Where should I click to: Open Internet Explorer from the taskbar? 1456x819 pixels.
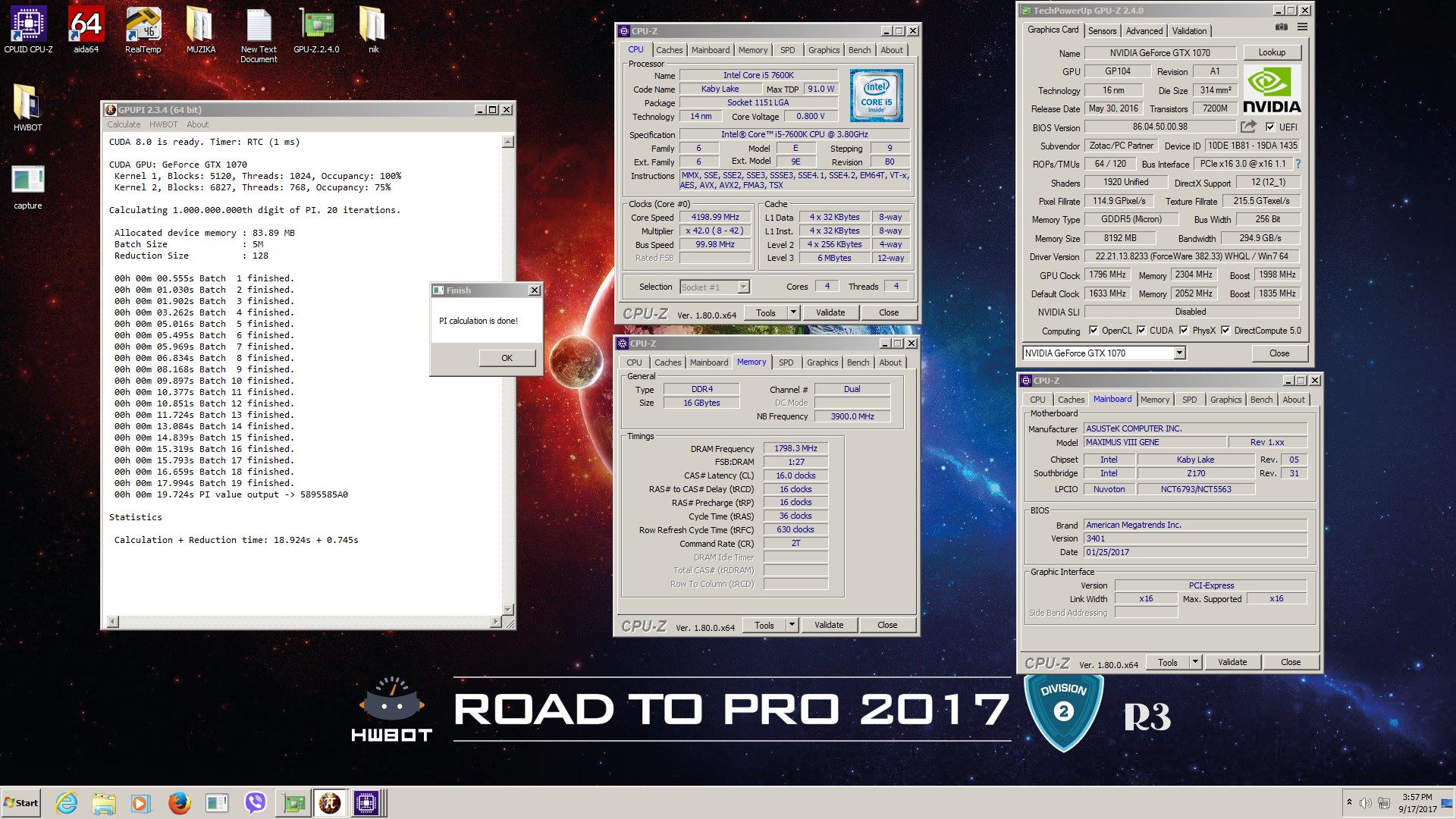coord(67,803)
